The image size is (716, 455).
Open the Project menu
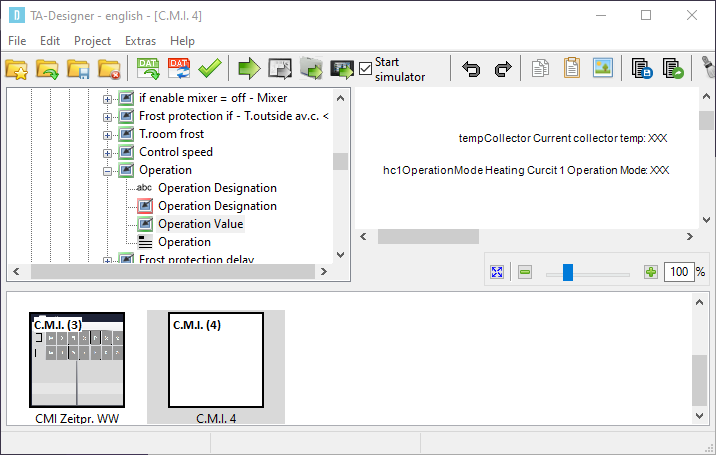click(x=92, y=41)
